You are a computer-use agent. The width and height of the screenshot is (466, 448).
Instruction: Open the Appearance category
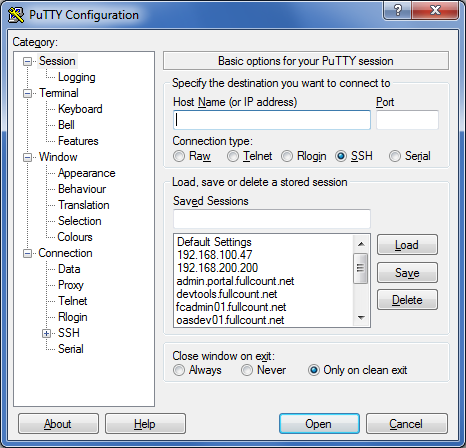pos(86,173)
